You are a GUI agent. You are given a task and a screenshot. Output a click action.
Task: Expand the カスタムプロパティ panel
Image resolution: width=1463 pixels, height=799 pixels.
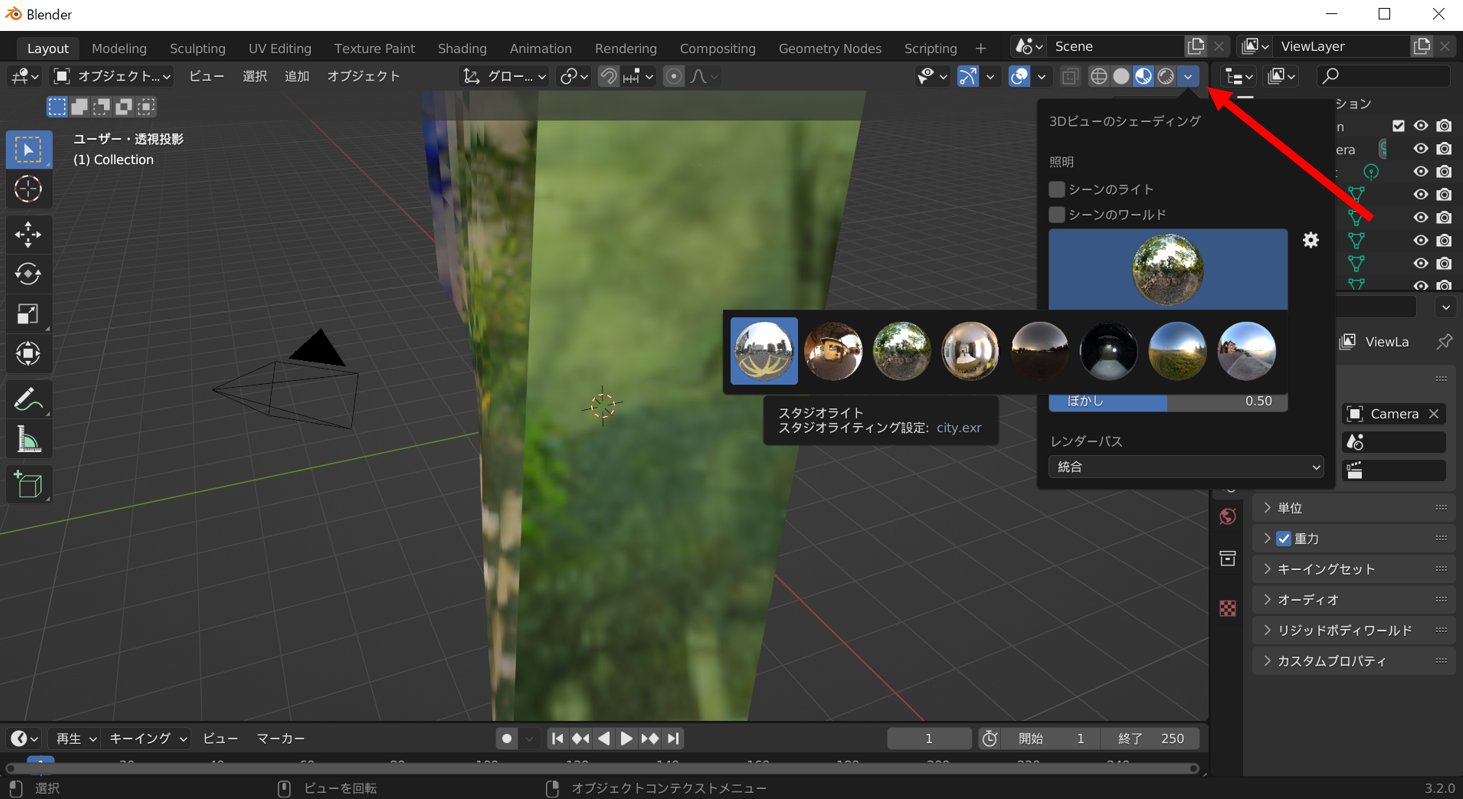click(1354, 661)
